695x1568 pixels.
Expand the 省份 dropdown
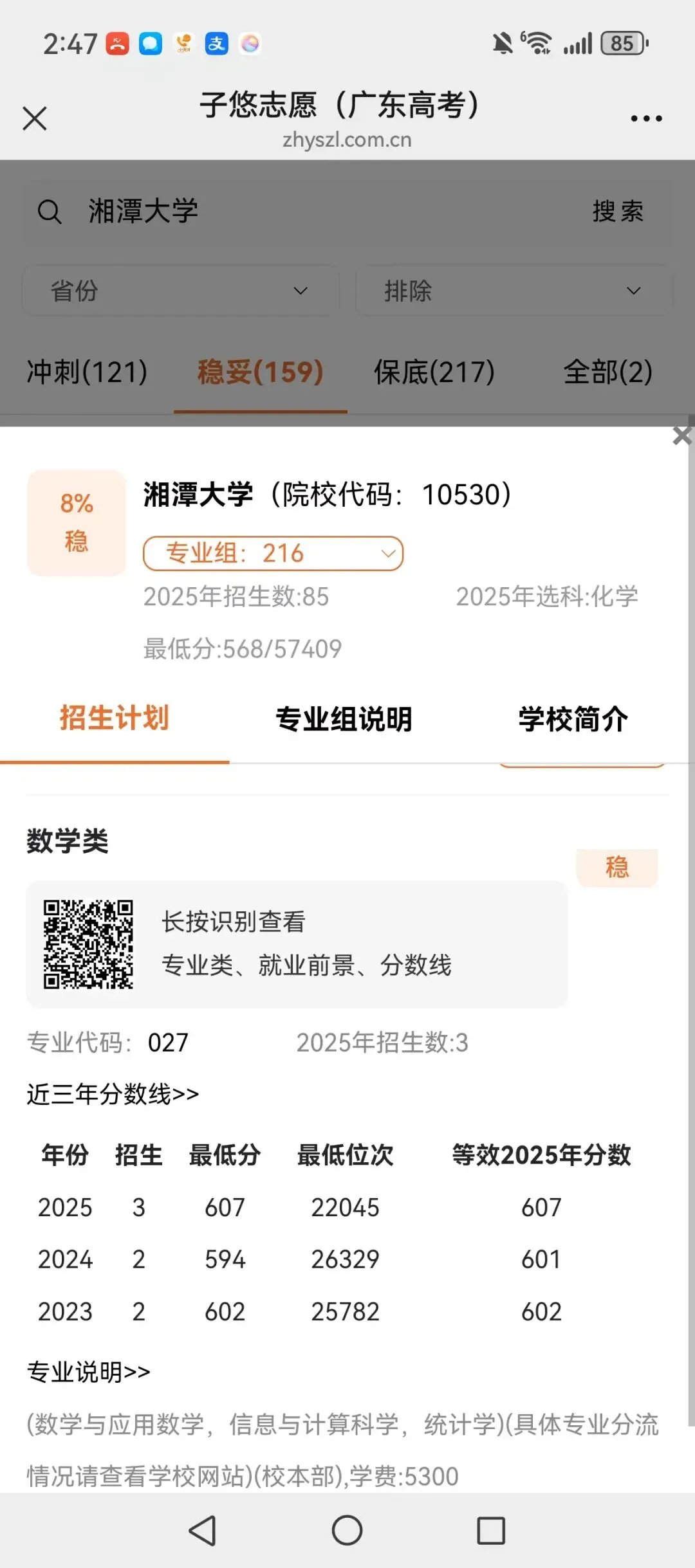click(180, 291)
